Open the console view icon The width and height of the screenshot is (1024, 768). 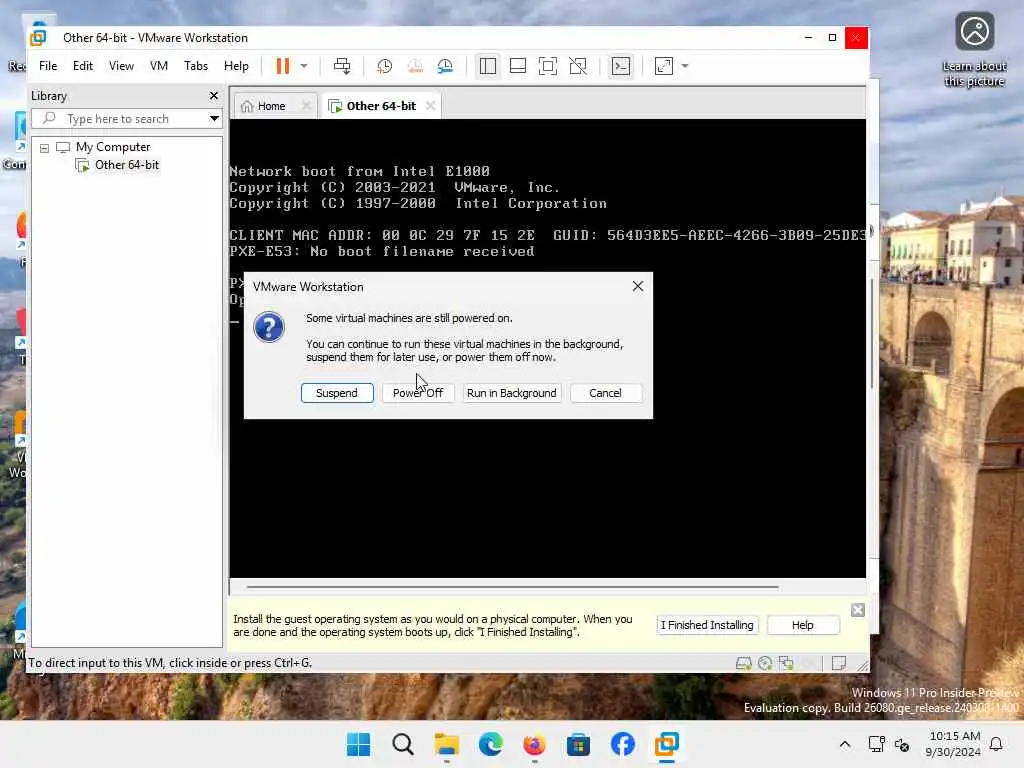coord(620,66)
